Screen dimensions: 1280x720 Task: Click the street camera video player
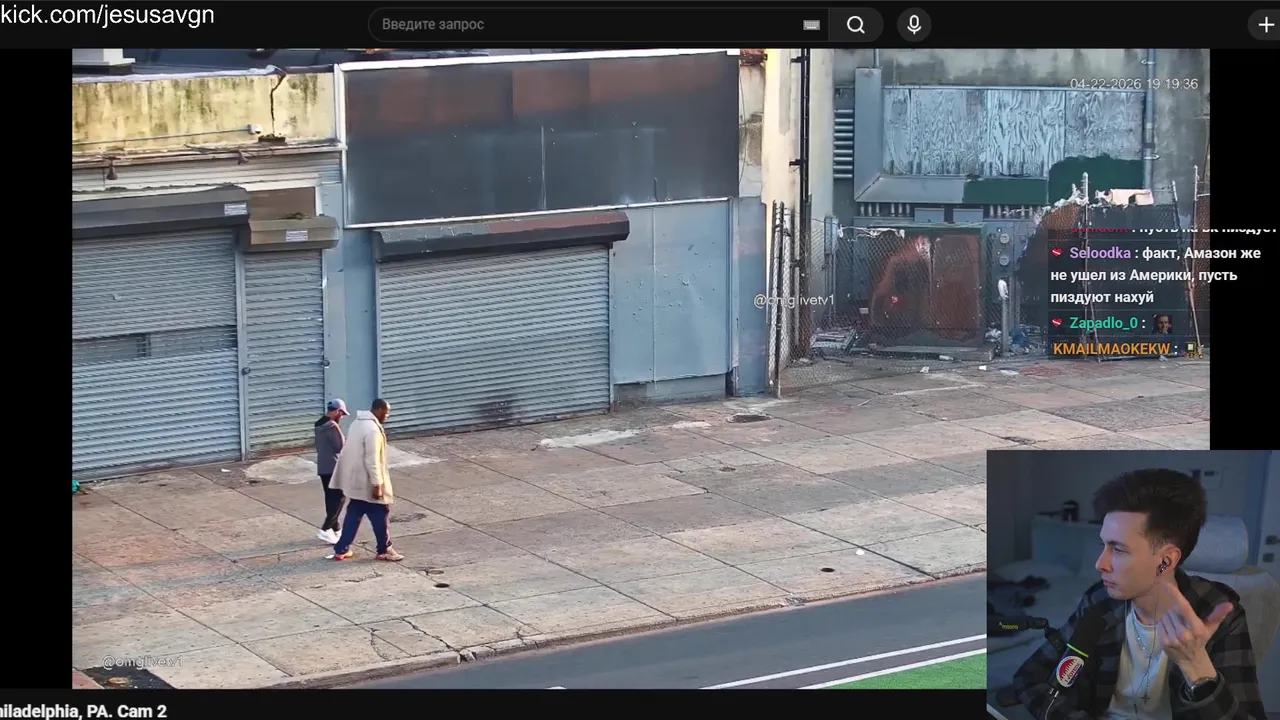640,368
